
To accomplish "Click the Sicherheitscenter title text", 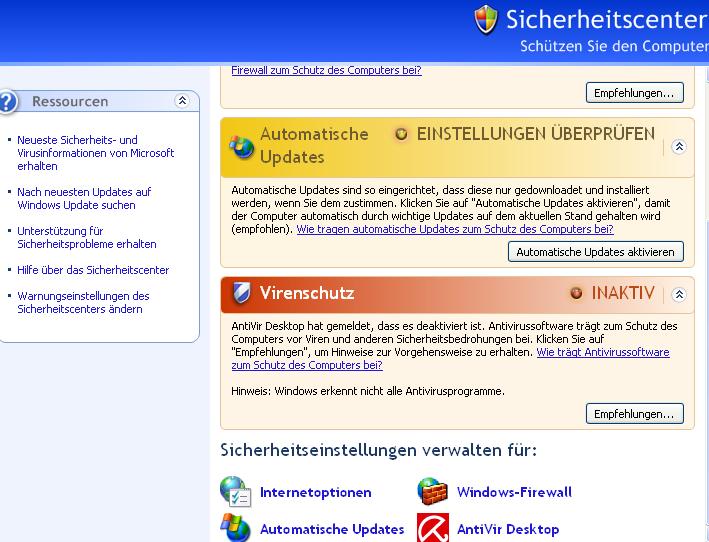I will click(x=607, y=19).
